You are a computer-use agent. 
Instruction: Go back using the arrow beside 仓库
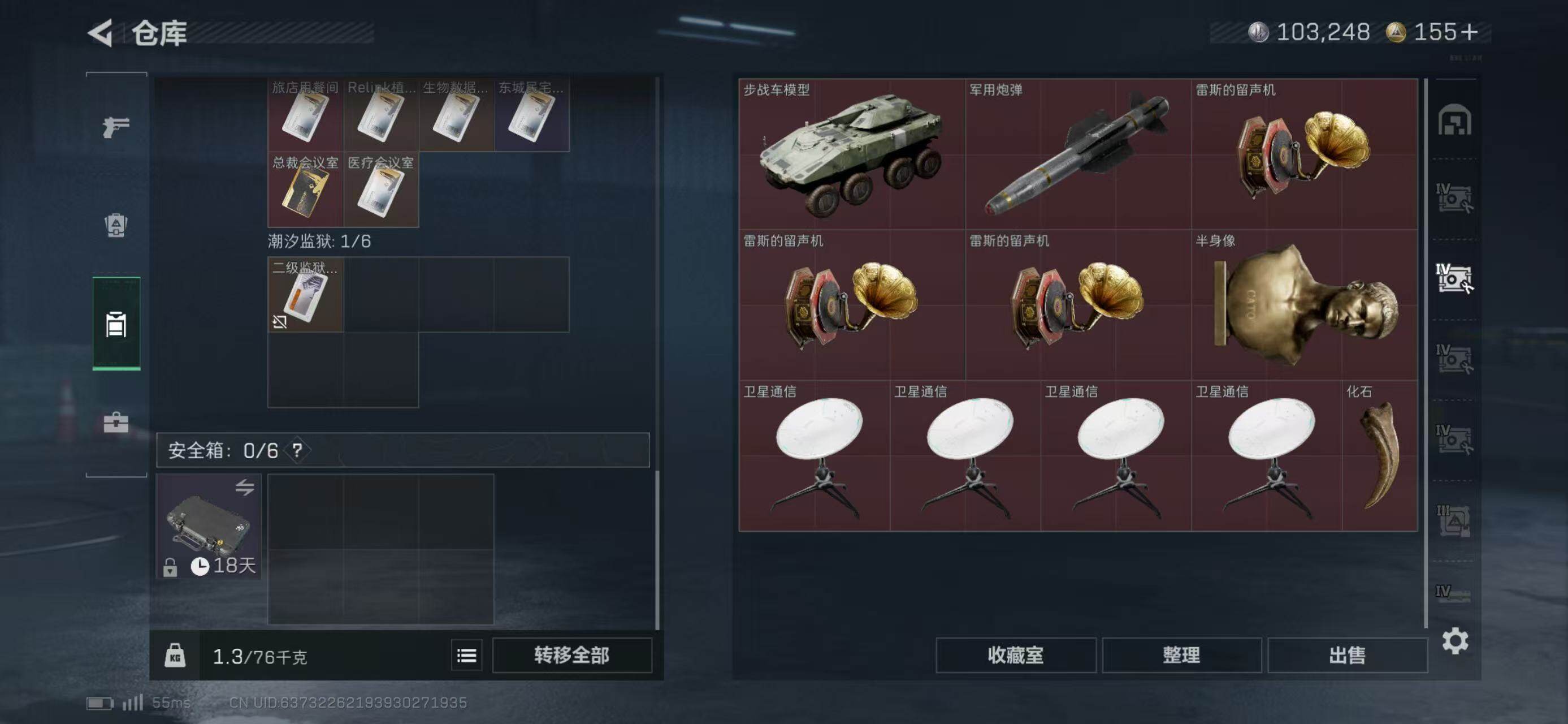(101, 32)
